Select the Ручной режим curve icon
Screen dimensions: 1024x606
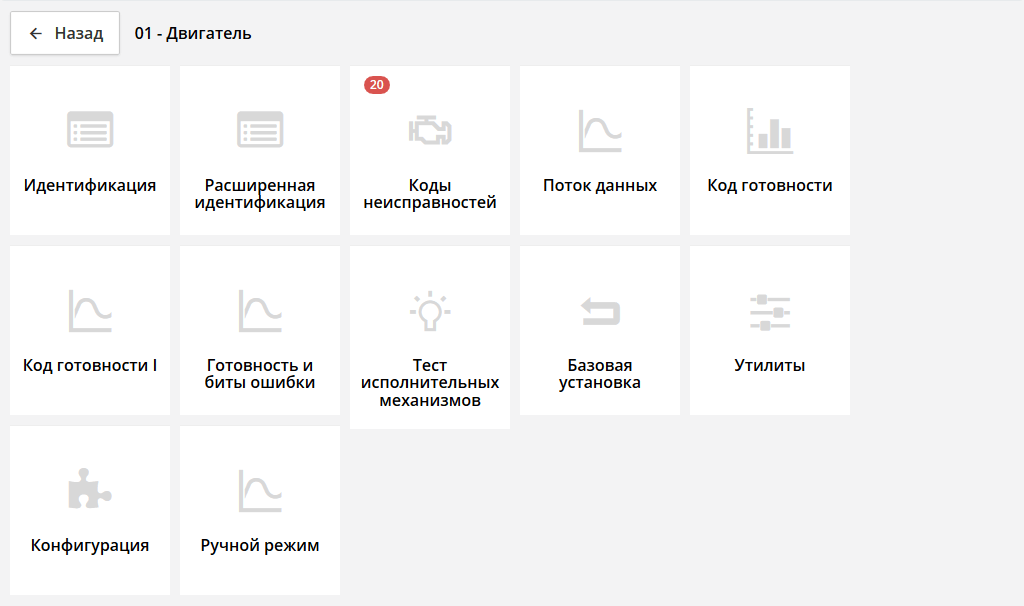tap(260, 491)
